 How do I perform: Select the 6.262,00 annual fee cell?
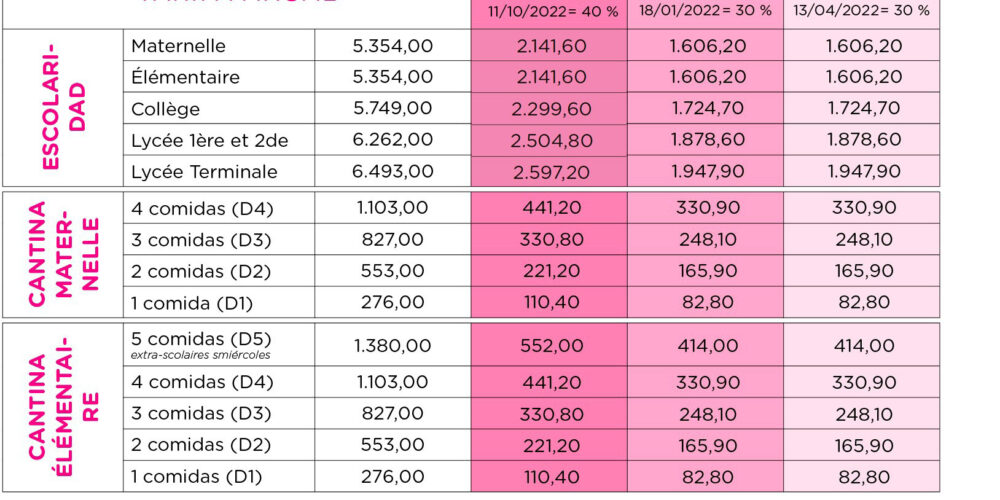[393, 141]
